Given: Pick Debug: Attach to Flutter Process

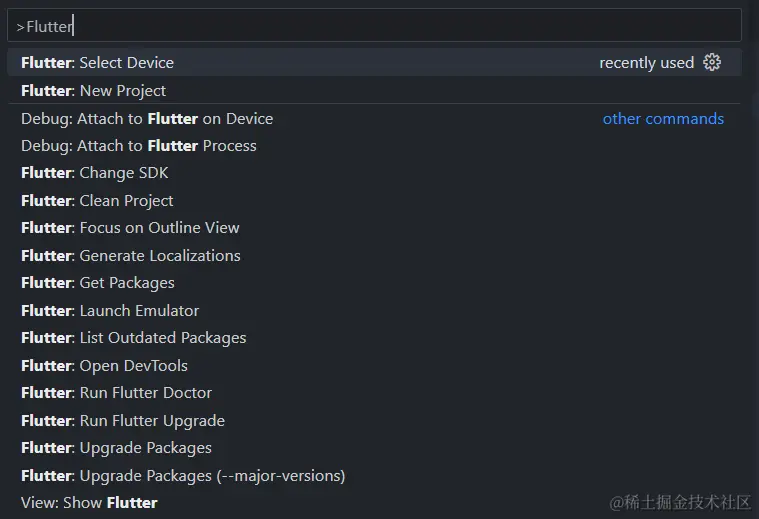Looking at the screenshot, I should [x=374, y=146].
